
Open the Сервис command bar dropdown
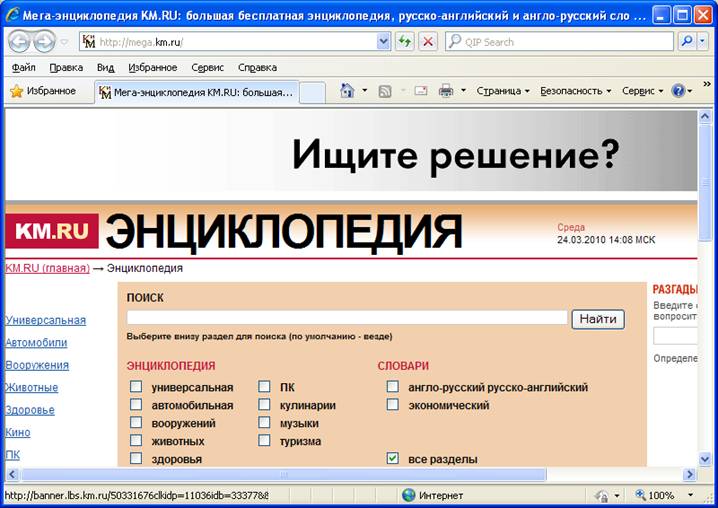click(x=642, y=91)
